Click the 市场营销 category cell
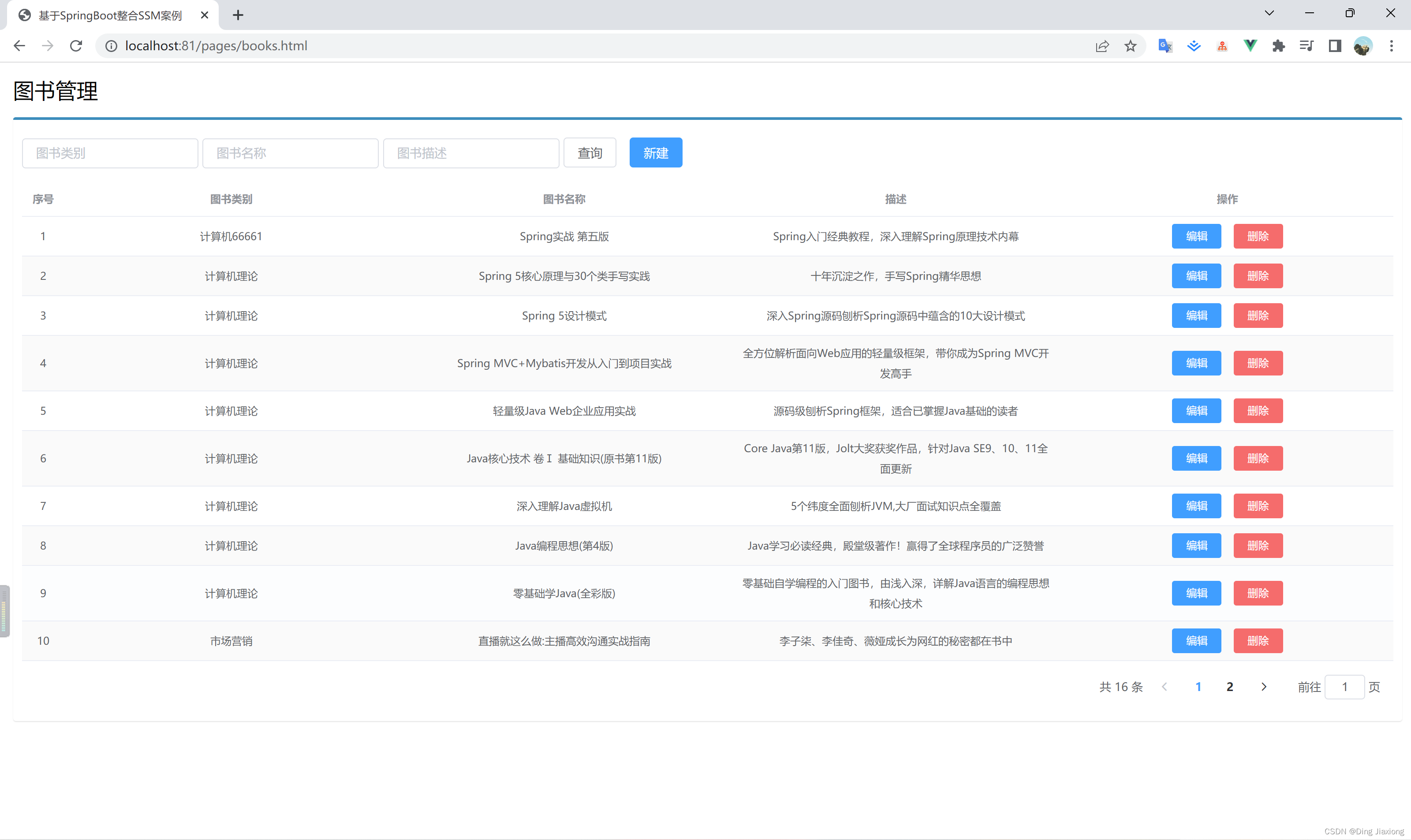1411x840 pixels. [x=231, y=641]
